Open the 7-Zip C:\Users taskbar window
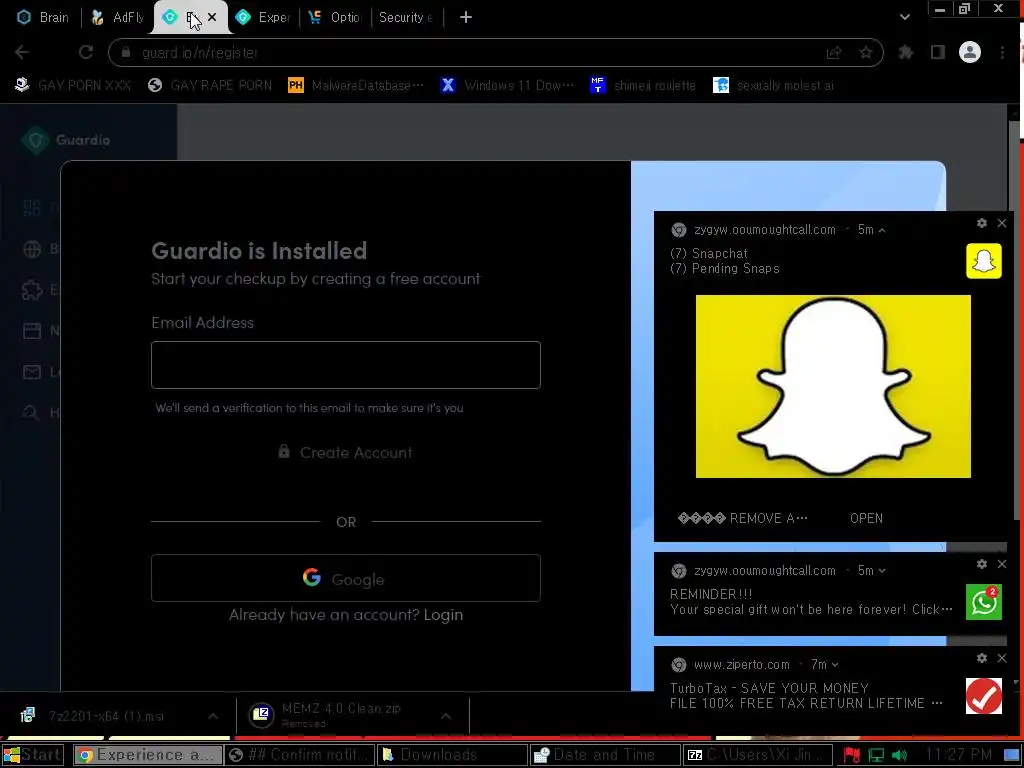The height and width of the screenshot is (768, 1024). point(758,756)
